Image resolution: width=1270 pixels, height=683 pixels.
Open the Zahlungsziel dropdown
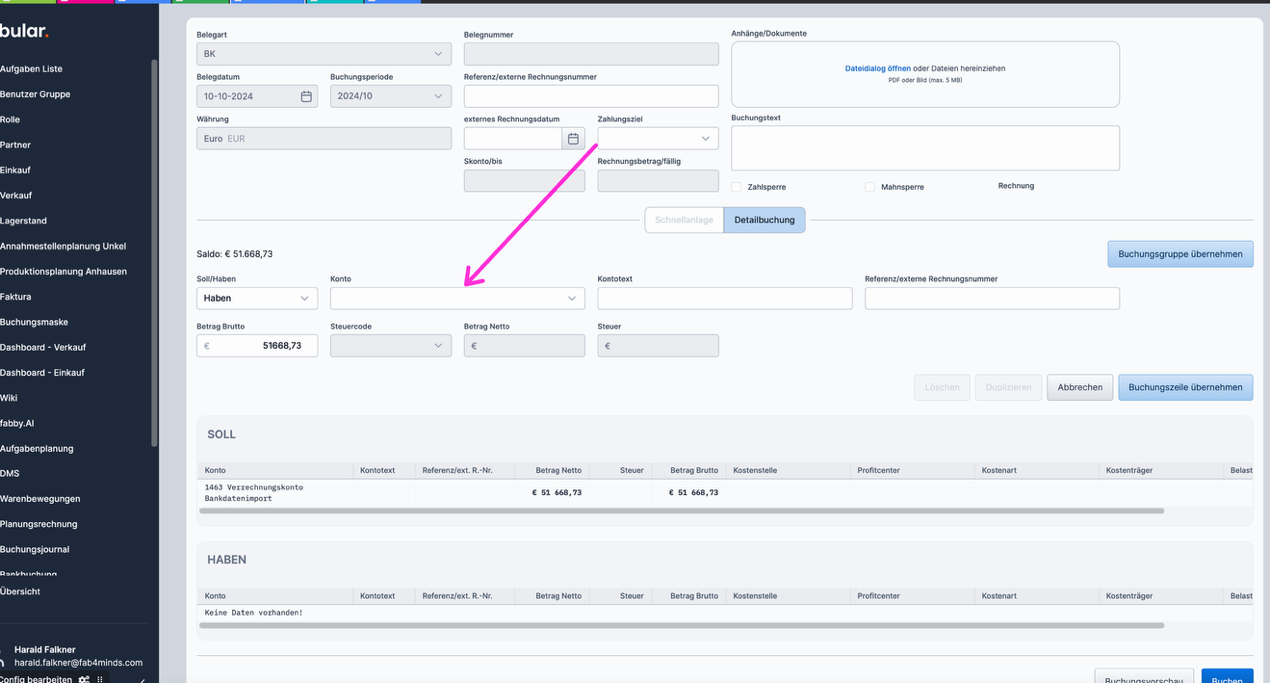click(x=657, y=138)
